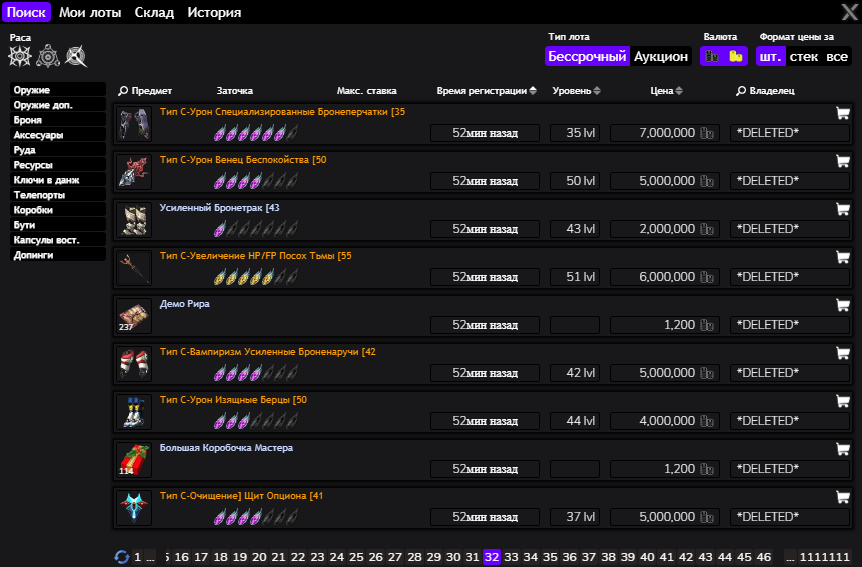The height and width of the screenshot is (567, 862).
Task: Set price format to стек
Action: [804, 56]
